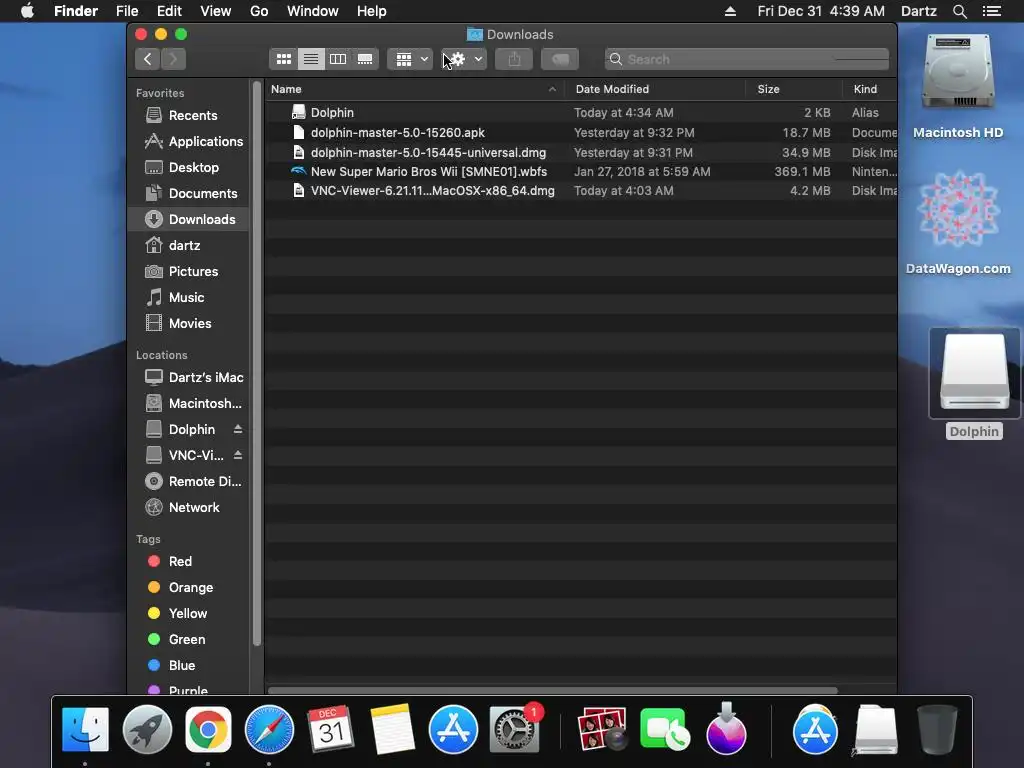This screenshot has width=1024, height=768.
Task: Open Google Chrome from the Dock
Action: point(208,729)
